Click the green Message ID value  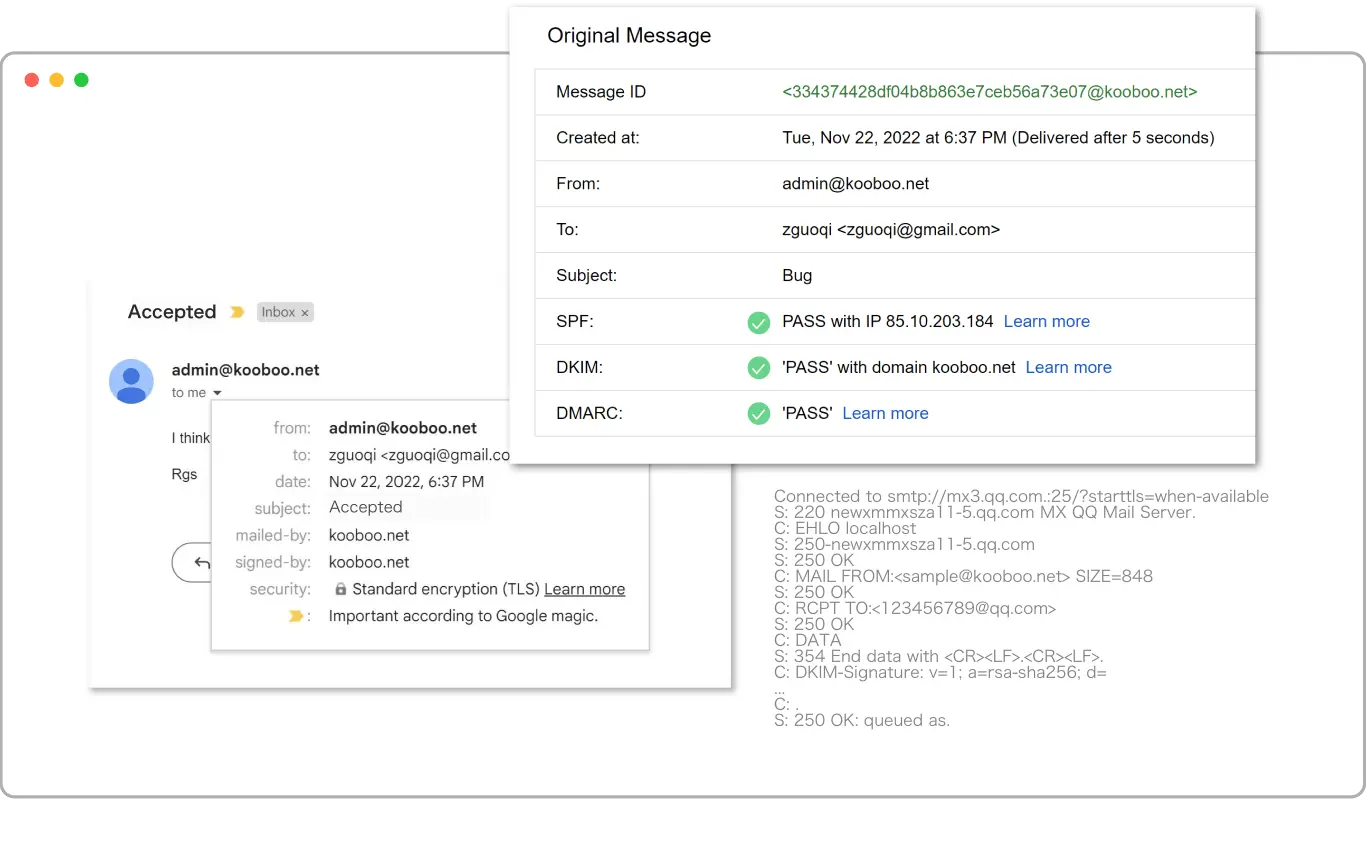click(x=989, y=92)
